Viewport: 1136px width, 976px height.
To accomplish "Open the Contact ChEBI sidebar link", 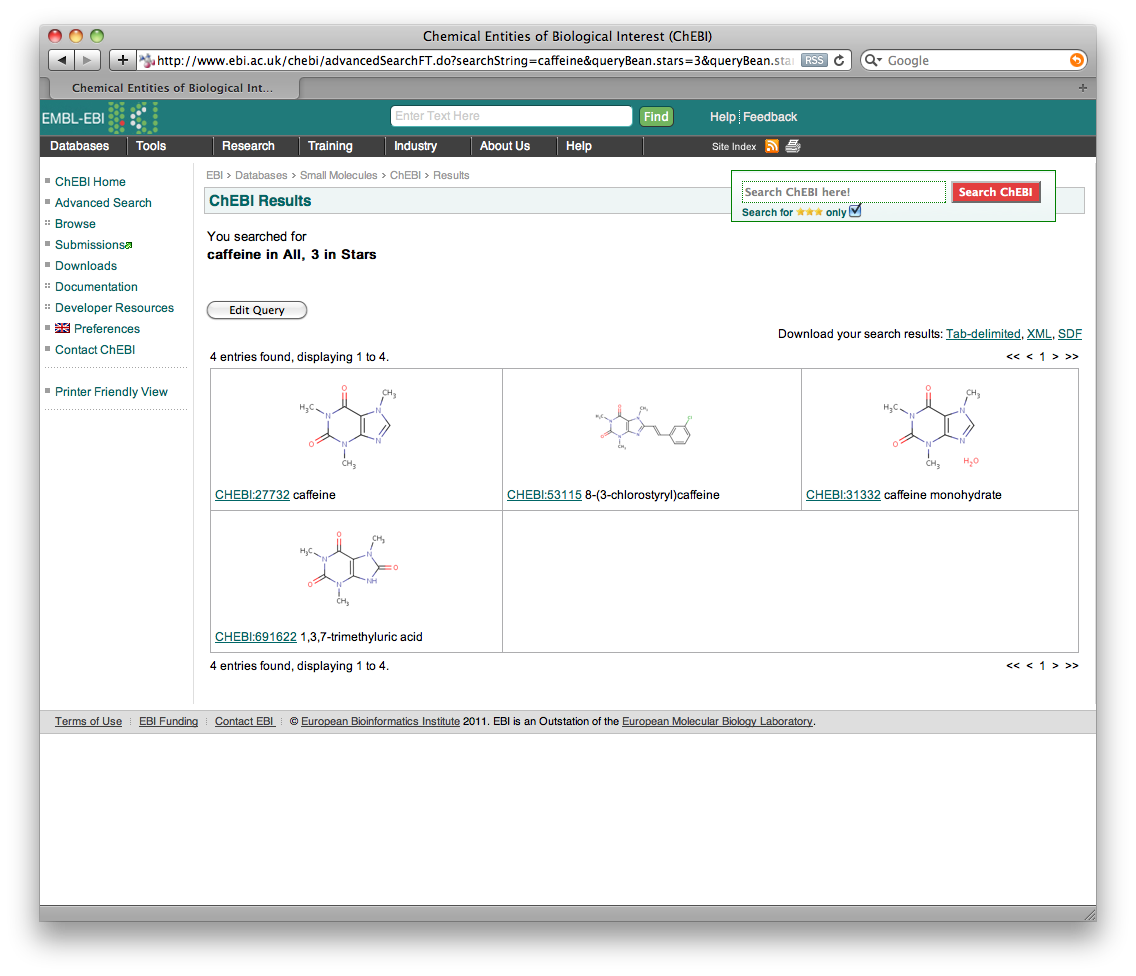I will click(95, 350).
